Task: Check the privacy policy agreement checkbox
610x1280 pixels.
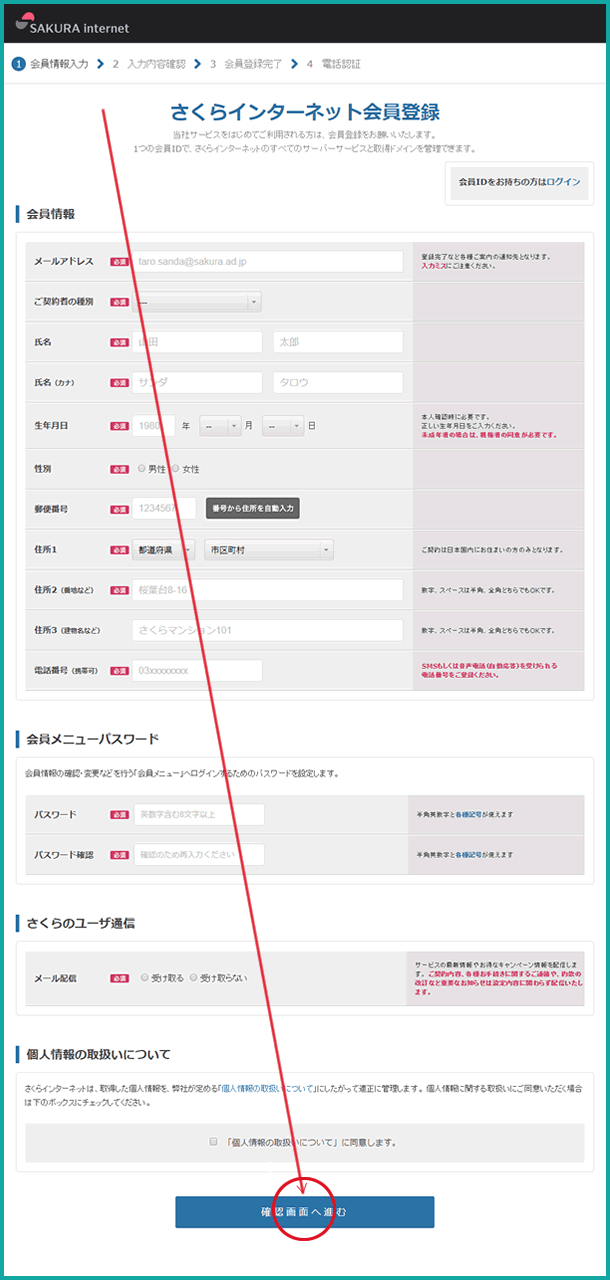Action: tap(214, 1141)
